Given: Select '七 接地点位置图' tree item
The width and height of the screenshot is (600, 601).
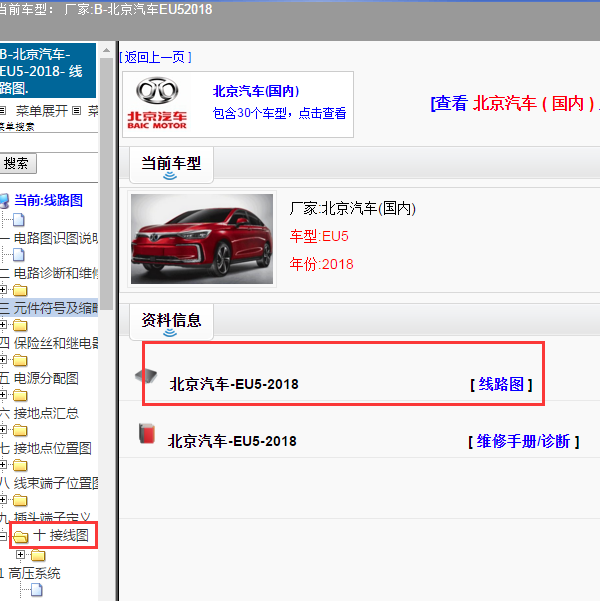Looking at the screenshot, I should 46,448.
